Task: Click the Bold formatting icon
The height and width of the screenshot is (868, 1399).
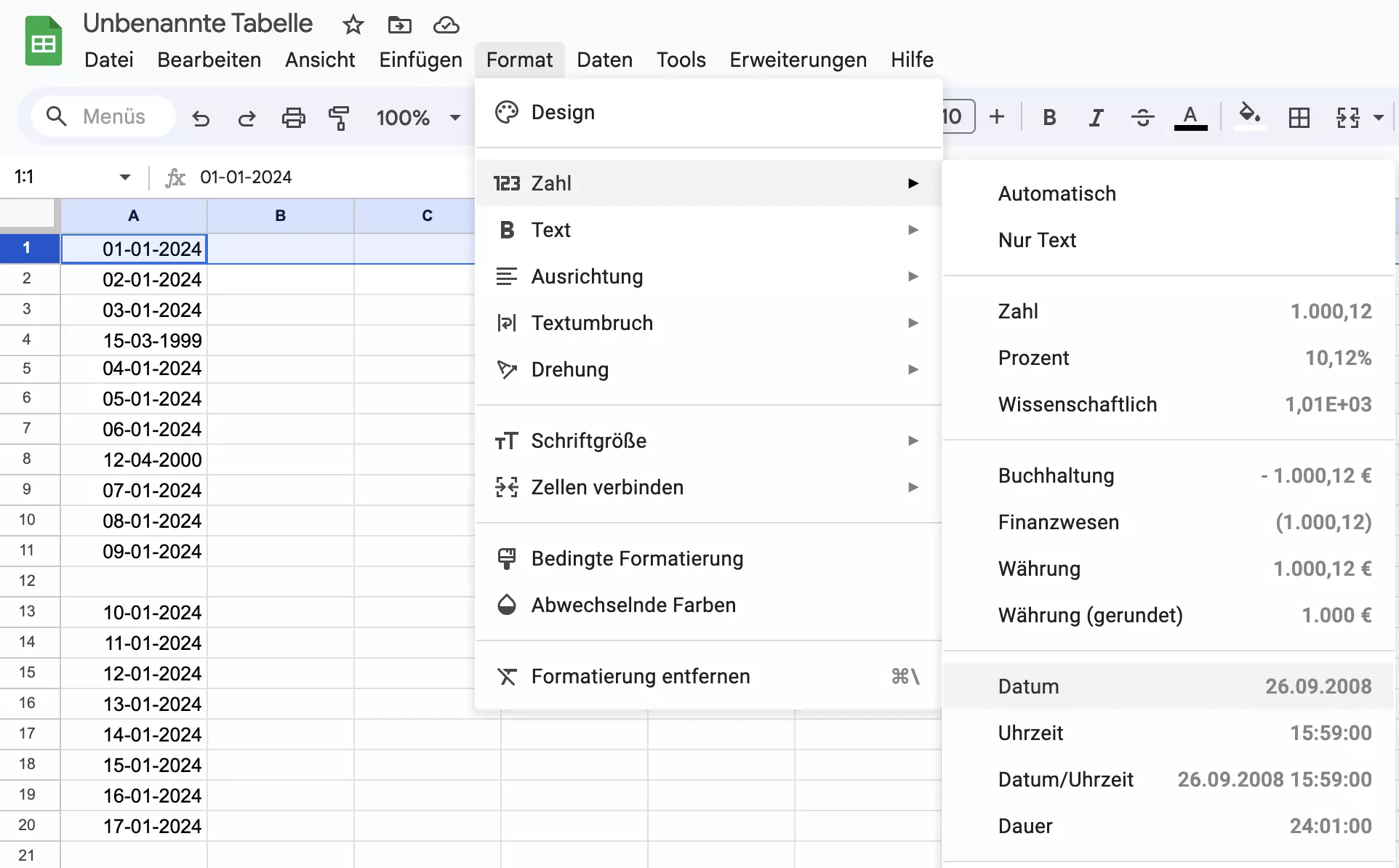Action: click(1049, 117)
